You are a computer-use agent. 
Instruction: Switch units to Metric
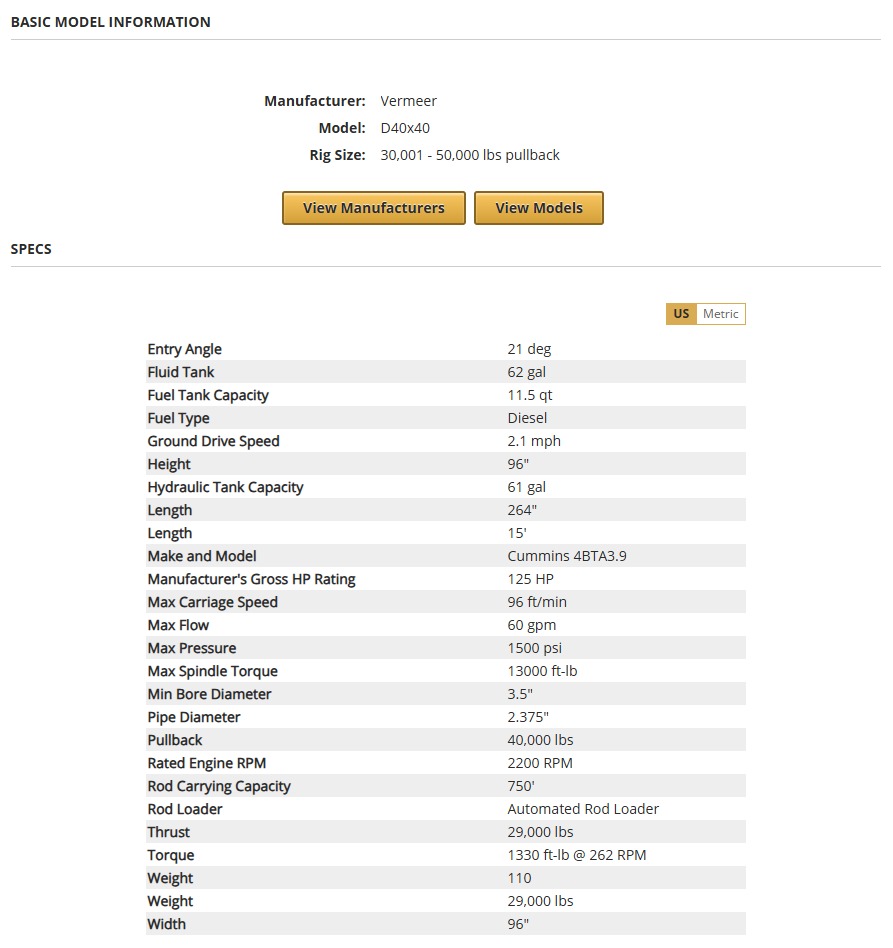click(720, 314)
